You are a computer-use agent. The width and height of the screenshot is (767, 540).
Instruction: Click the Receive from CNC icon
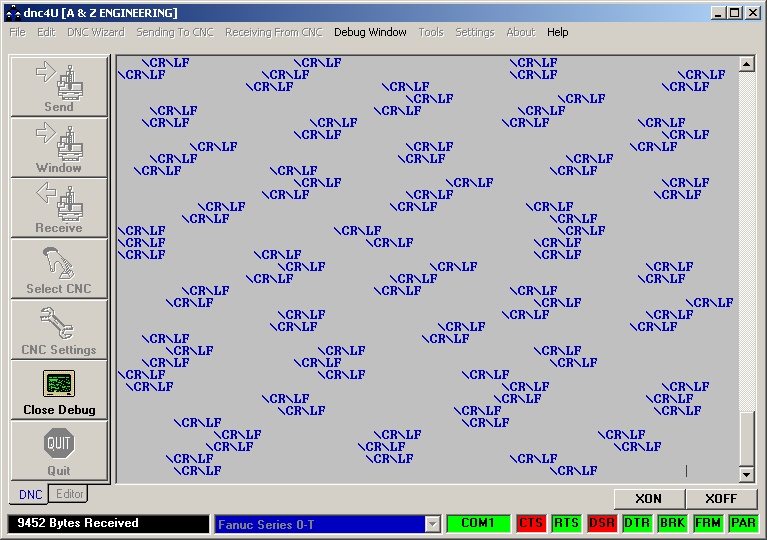click(58, 201)
